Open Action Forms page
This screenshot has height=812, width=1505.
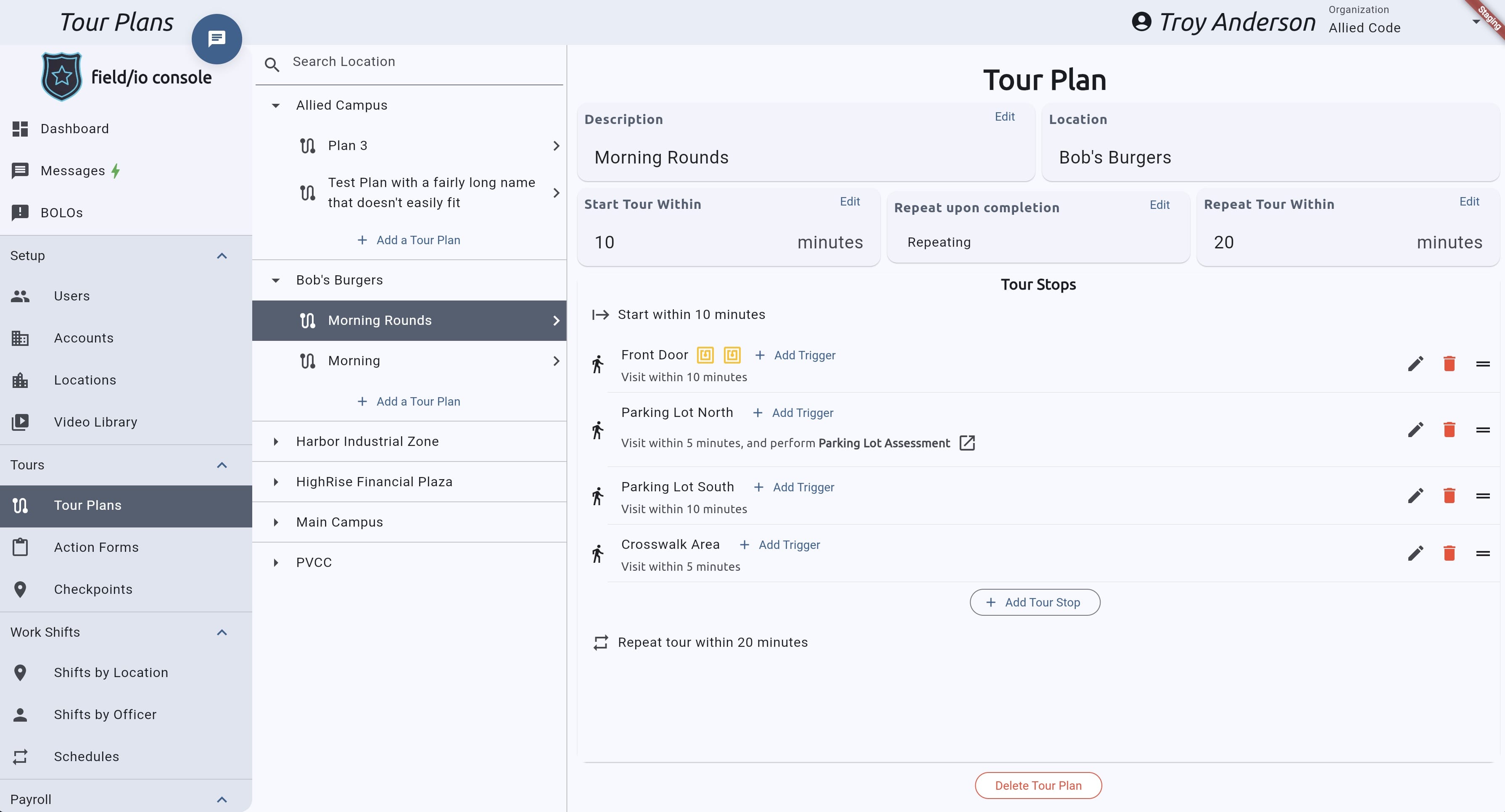(126, 547)
